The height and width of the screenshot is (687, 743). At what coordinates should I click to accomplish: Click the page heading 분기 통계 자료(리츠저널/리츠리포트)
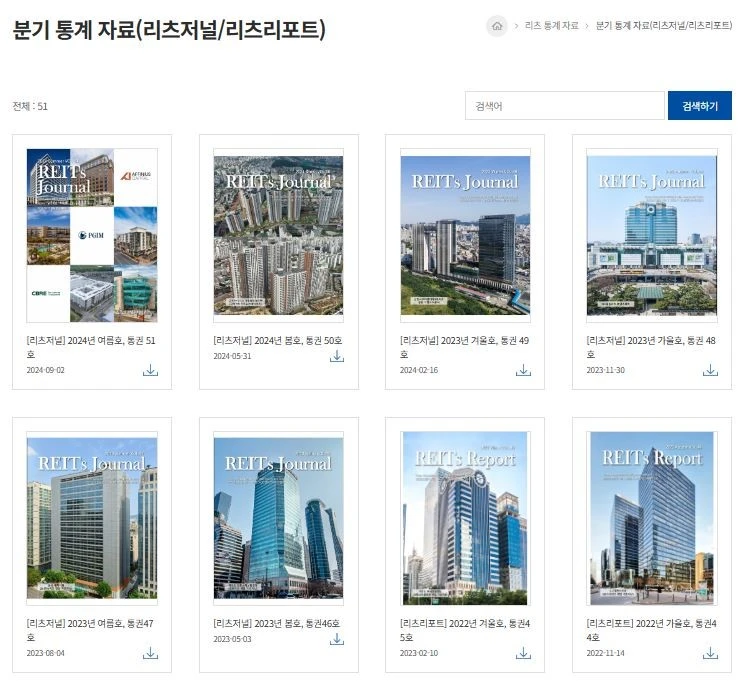169,29
